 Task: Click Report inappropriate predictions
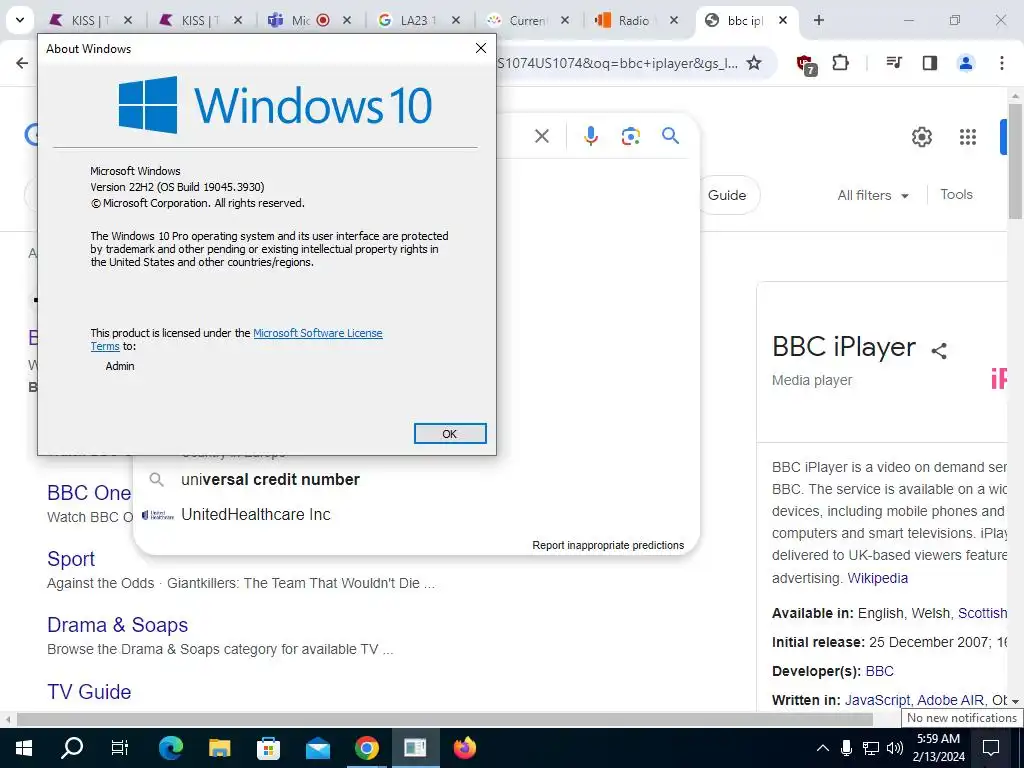point(608,545)
